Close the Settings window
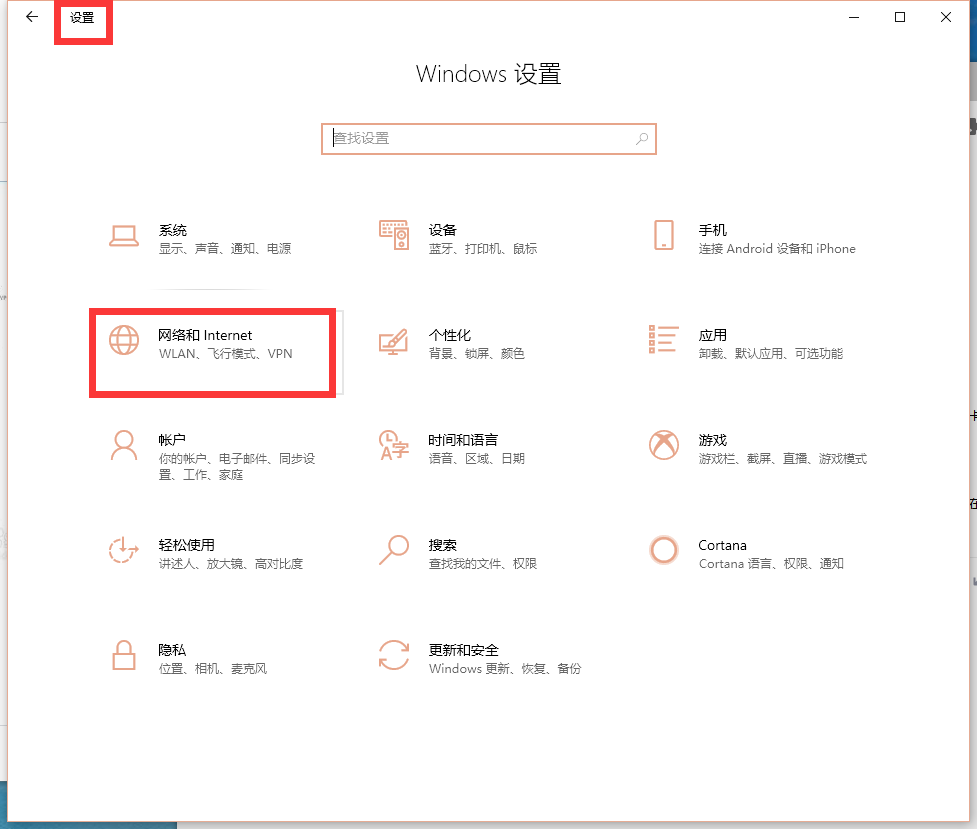977x829 pixels. point(946,17)
